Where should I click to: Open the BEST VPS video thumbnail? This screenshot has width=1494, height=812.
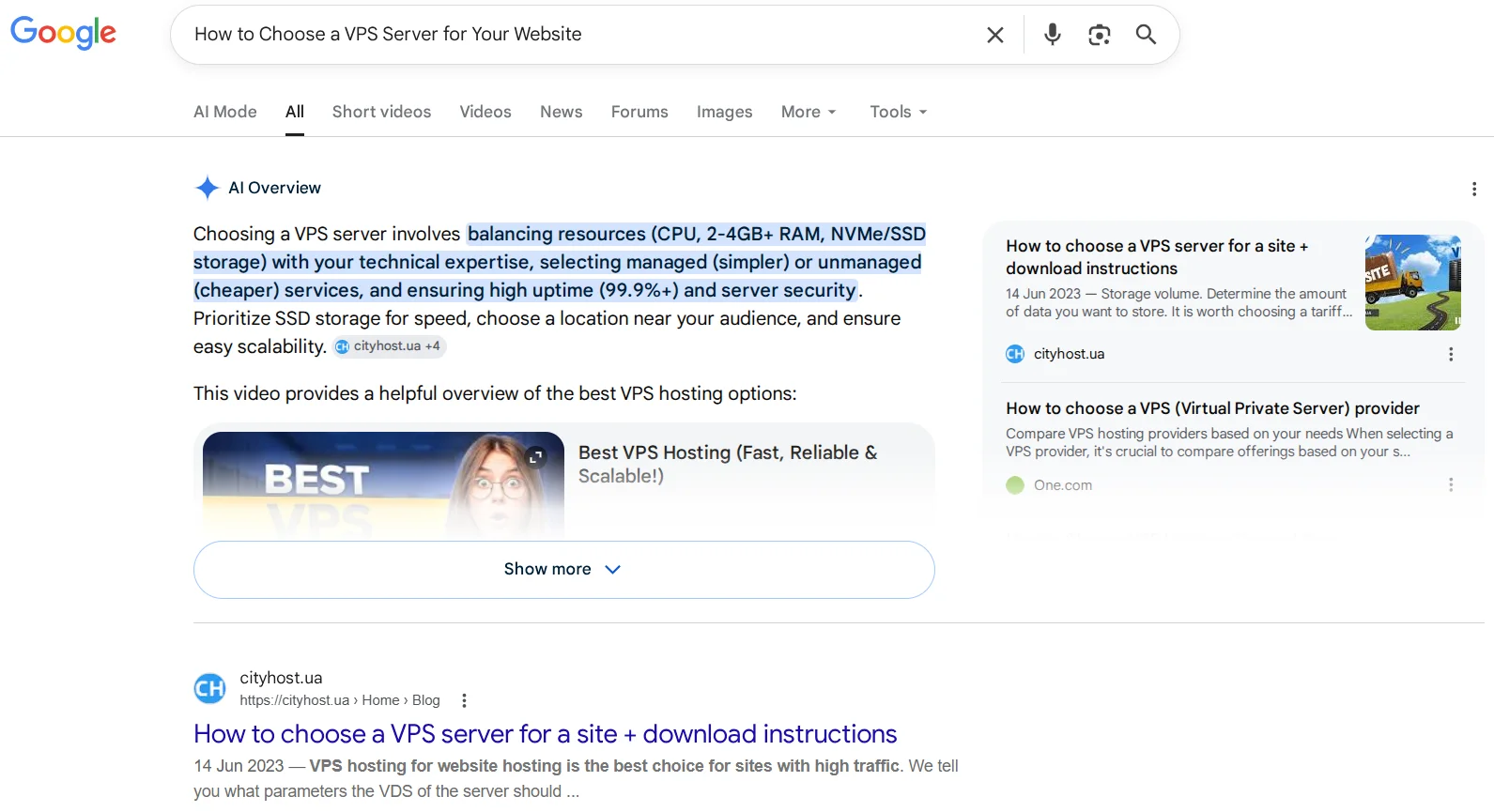click(x=383, y=484)
